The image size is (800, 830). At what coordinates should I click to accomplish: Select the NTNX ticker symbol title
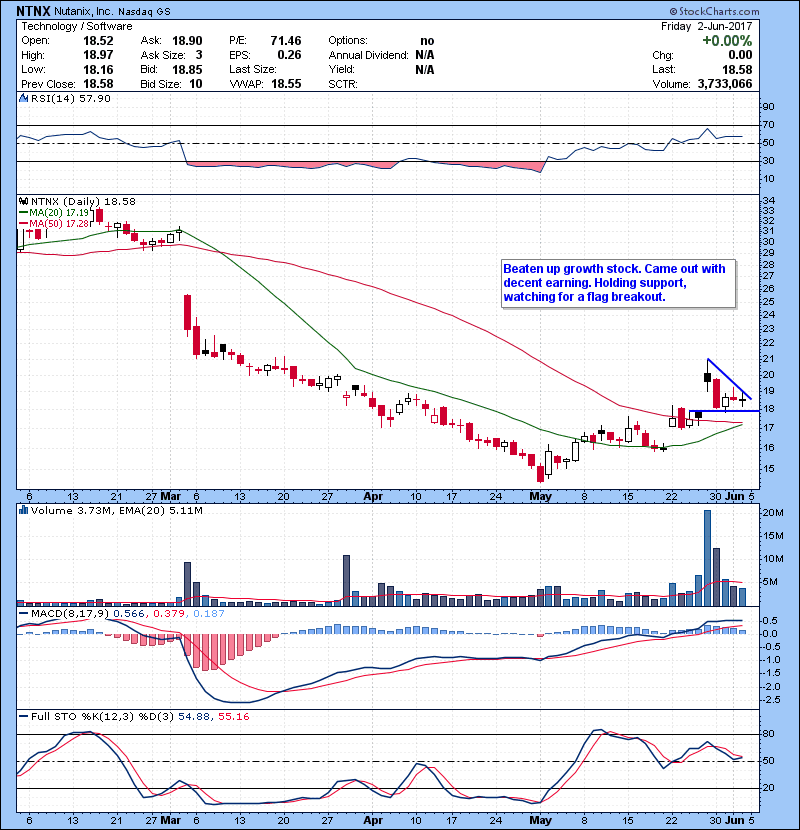[34, 11]
